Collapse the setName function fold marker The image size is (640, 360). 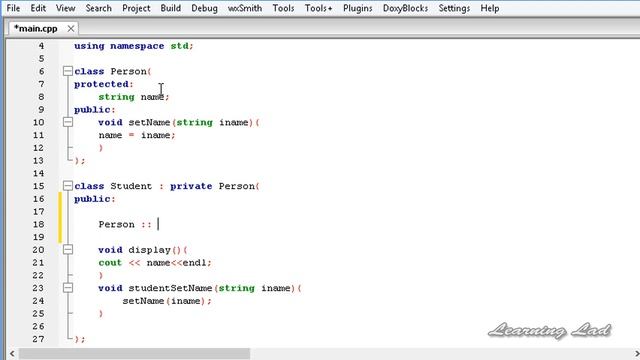pos(68,122)
